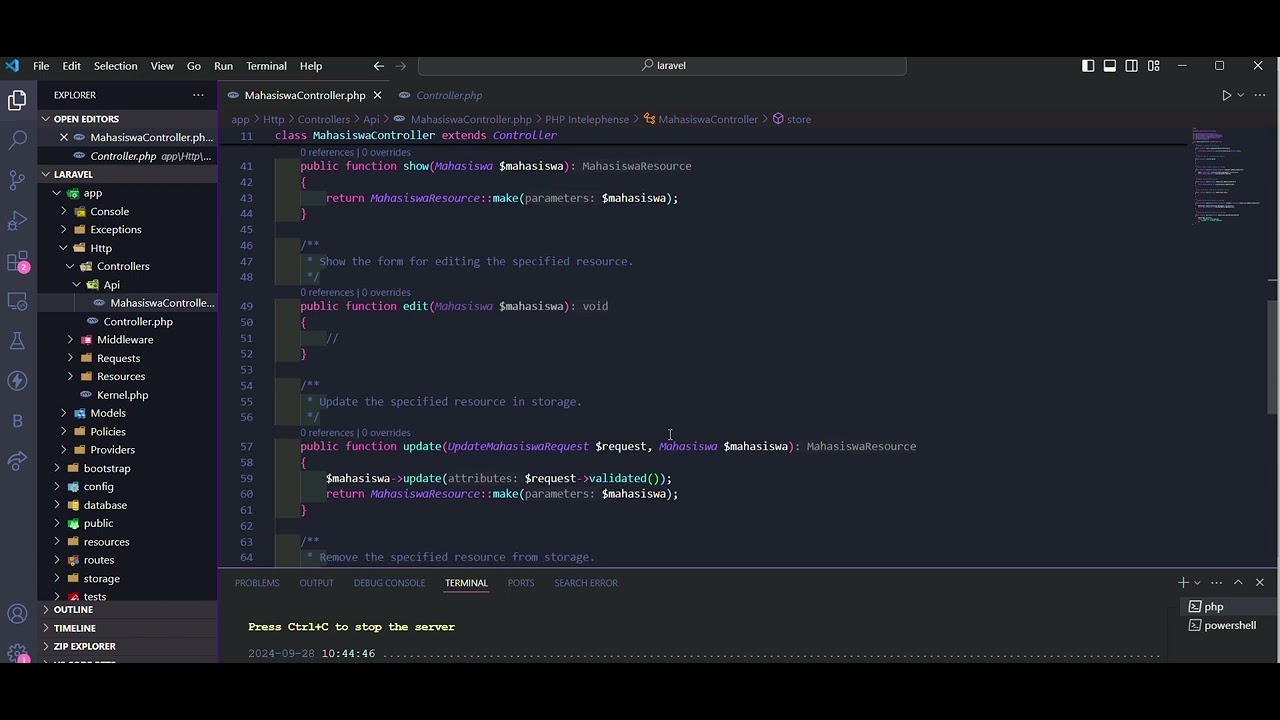Open the Help menu
Screen dimensions: 1280x720
pyautogui.click(x=311, y=66)
